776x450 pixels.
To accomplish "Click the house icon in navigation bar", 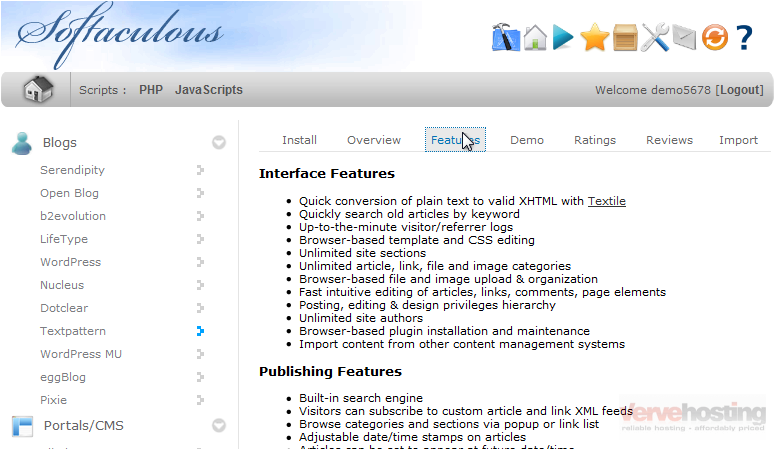I will [x=38, y=90].
